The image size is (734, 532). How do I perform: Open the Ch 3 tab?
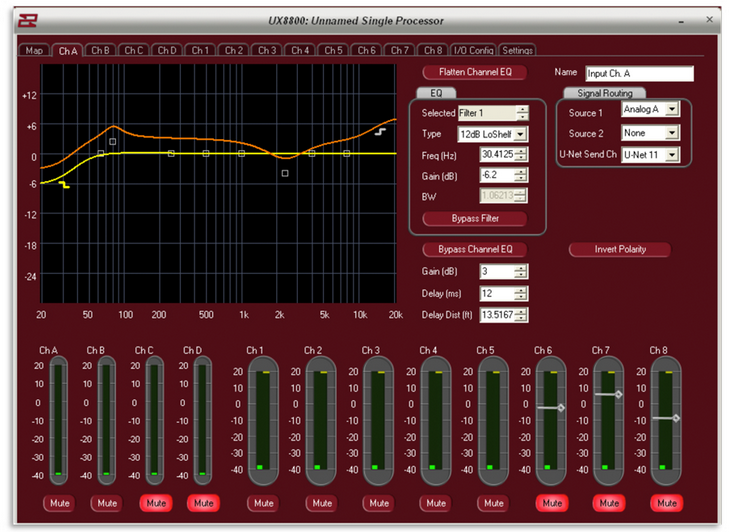[267, 50]
